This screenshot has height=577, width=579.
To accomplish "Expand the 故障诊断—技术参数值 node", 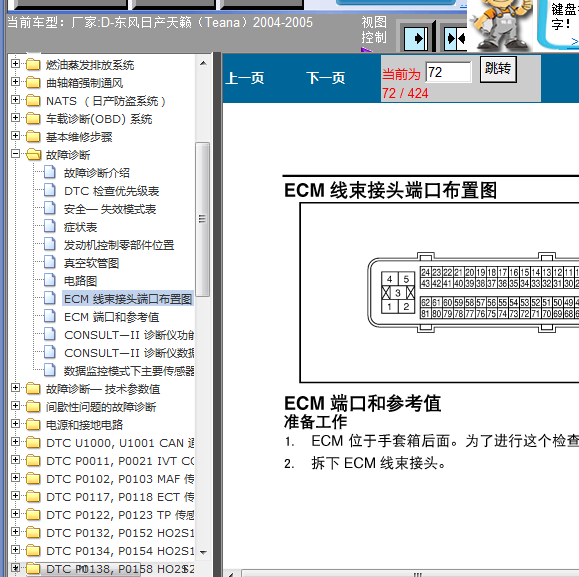I will [x=15, y=388].
